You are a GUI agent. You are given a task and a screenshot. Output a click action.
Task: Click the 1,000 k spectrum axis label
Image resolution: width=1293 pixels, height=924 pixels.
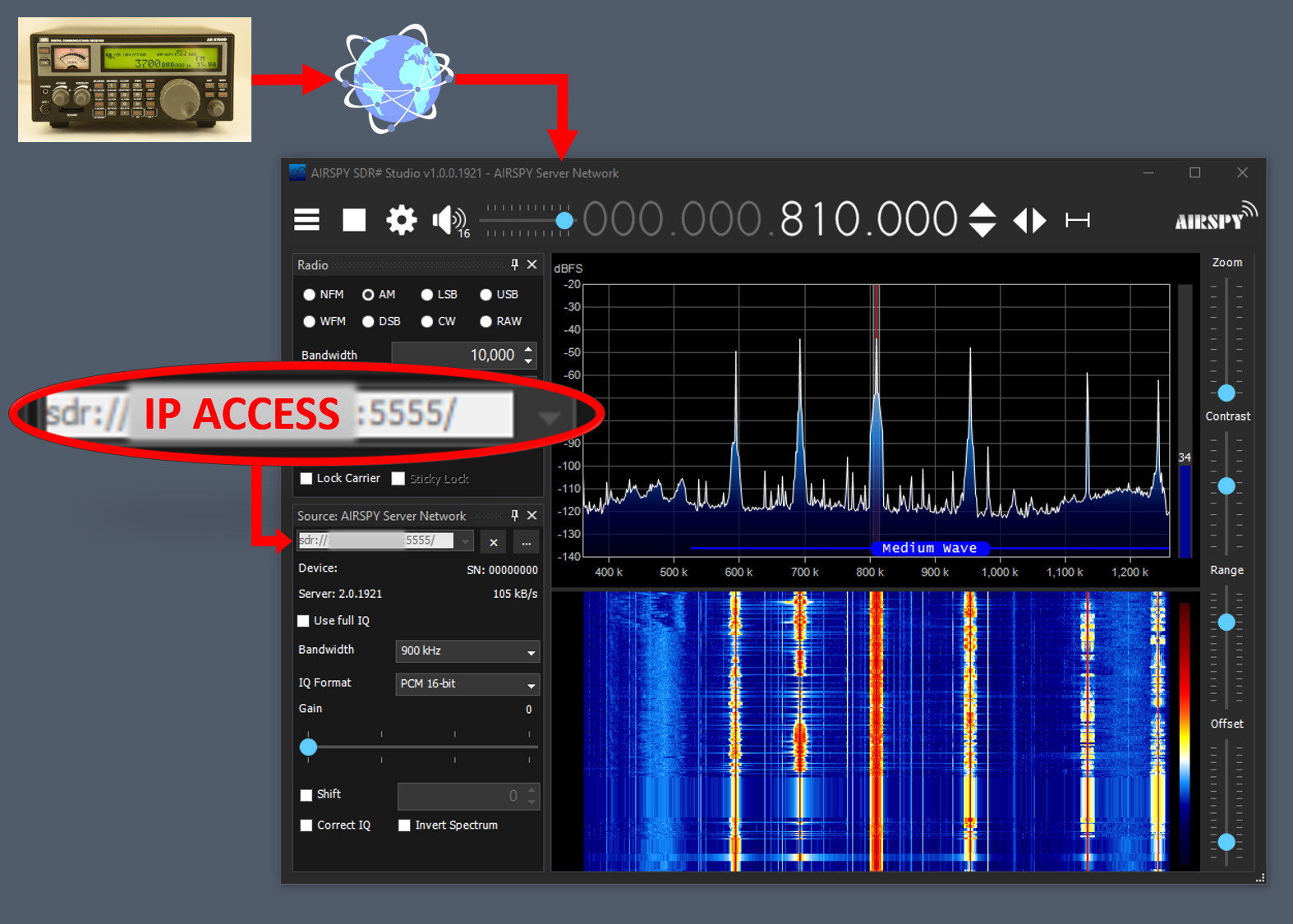coord(1000,572)
